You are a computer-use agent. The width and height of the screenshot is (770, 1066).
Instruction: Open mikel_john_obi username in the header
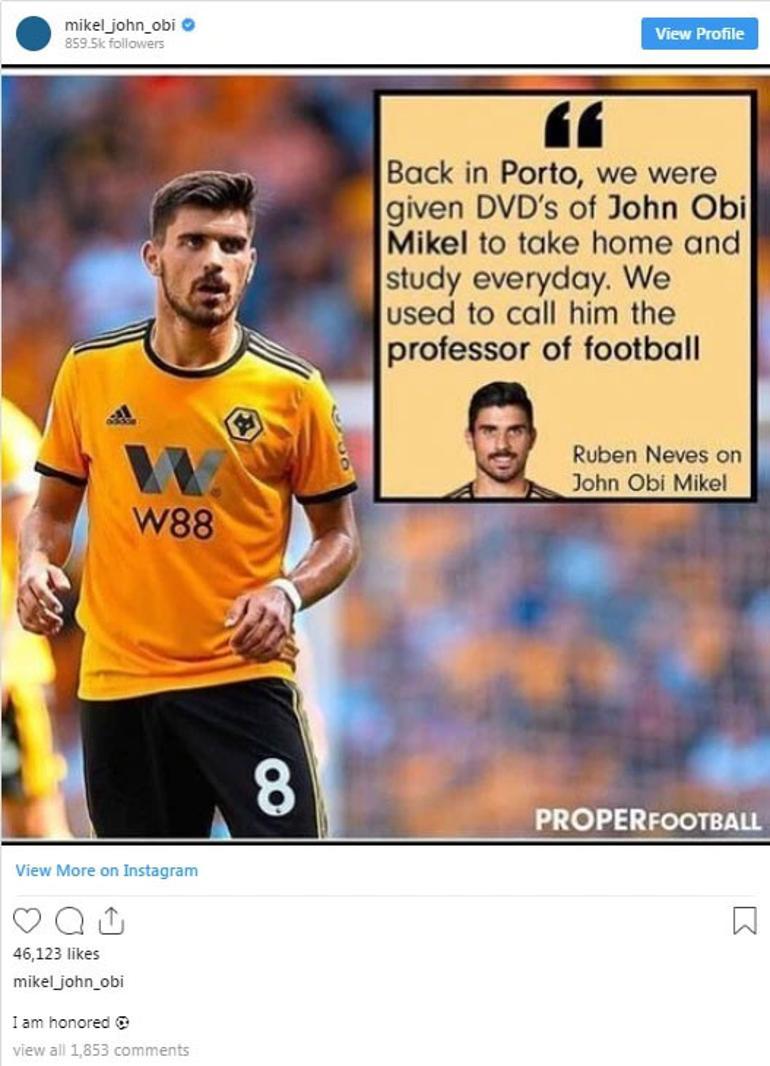(120, 25)
